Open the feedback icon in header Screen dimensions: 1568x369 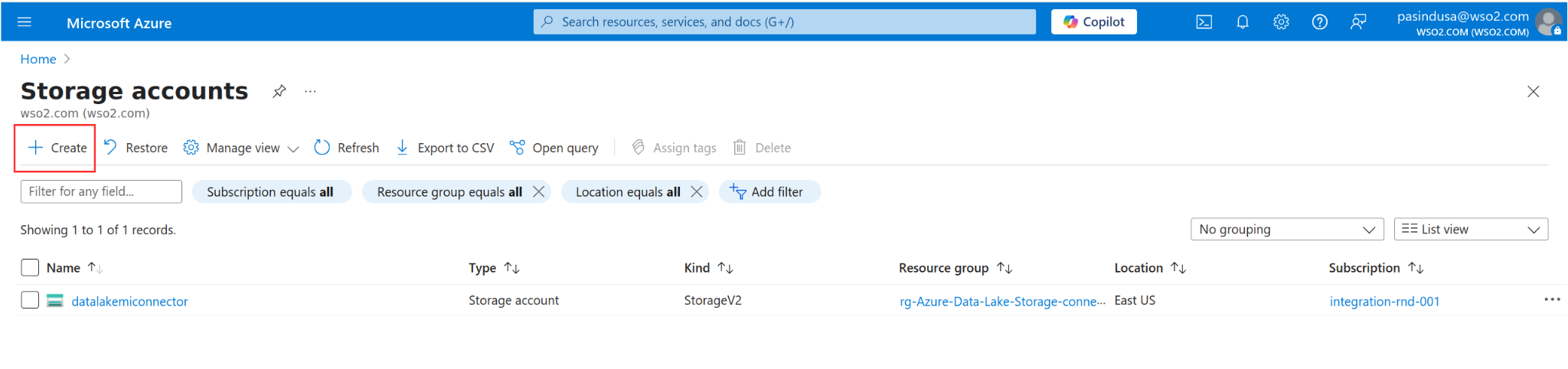coord(1357,22)
